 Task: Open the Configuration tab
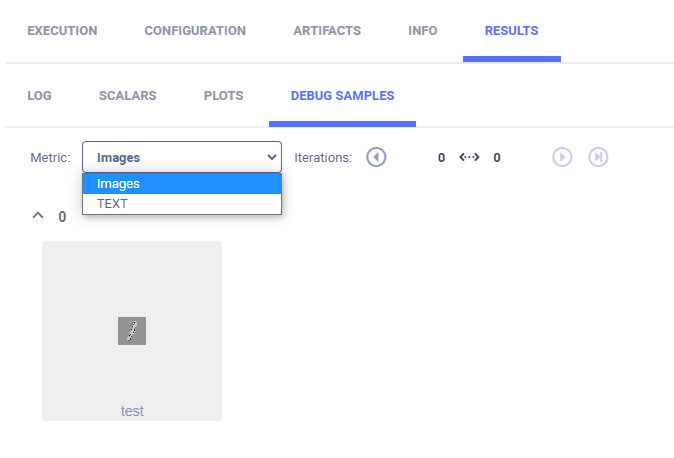[x=195, y=31]
